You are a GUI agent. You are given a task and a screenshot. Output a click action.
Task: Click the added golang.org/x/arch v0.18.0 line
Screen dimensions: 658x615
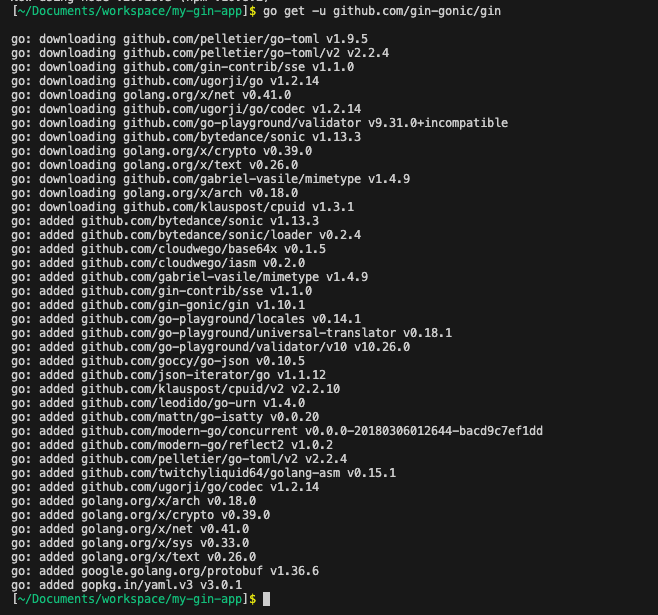coord(133,501)
